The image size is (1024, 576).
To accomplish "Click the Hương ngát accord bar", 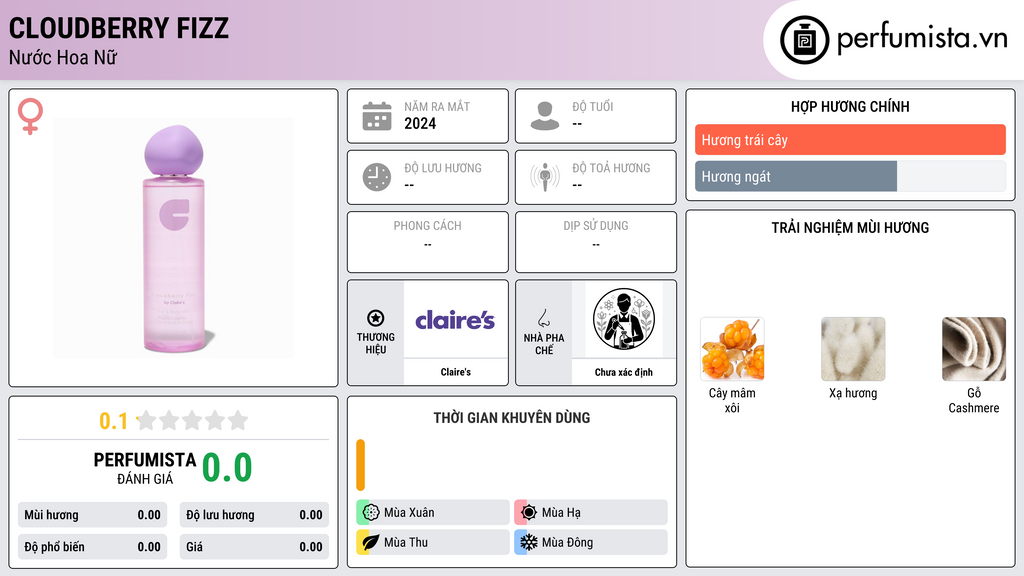I will point(850,176).
